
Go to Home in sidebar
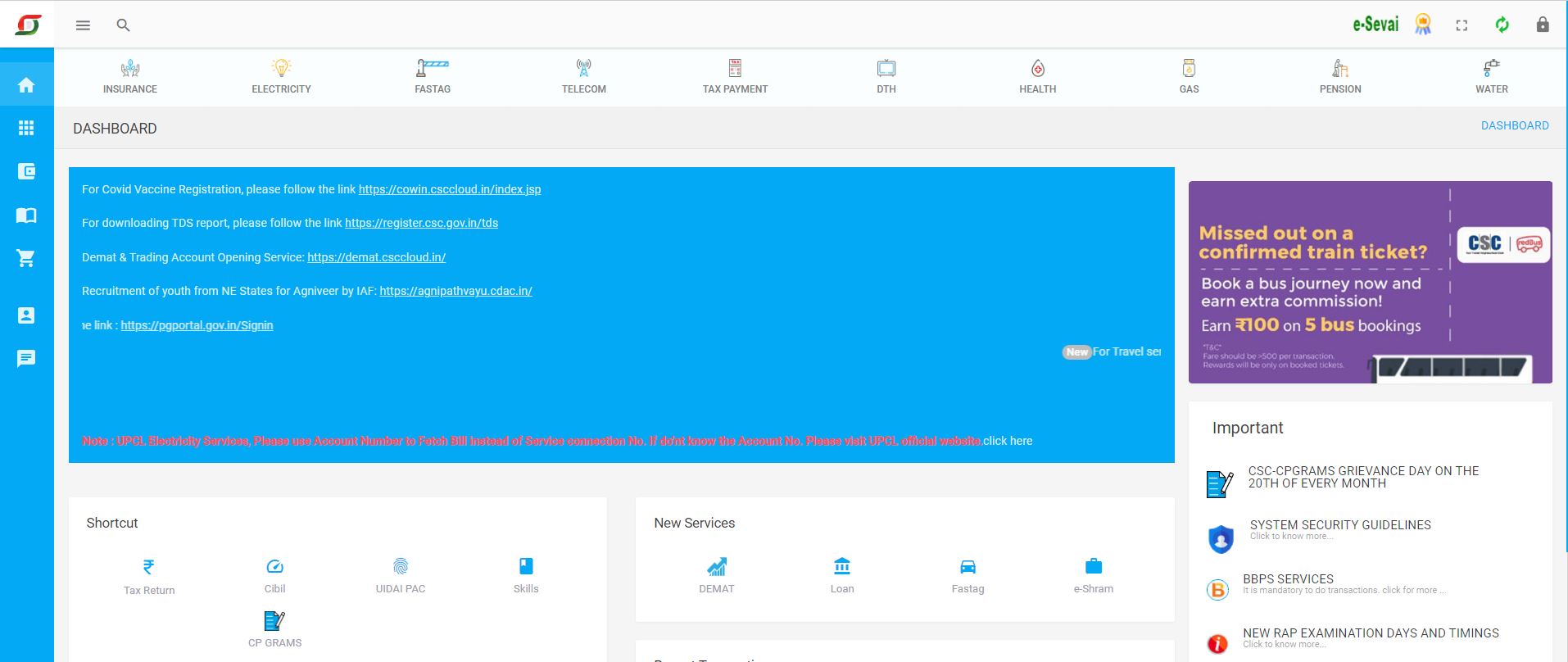coord(26,85)
